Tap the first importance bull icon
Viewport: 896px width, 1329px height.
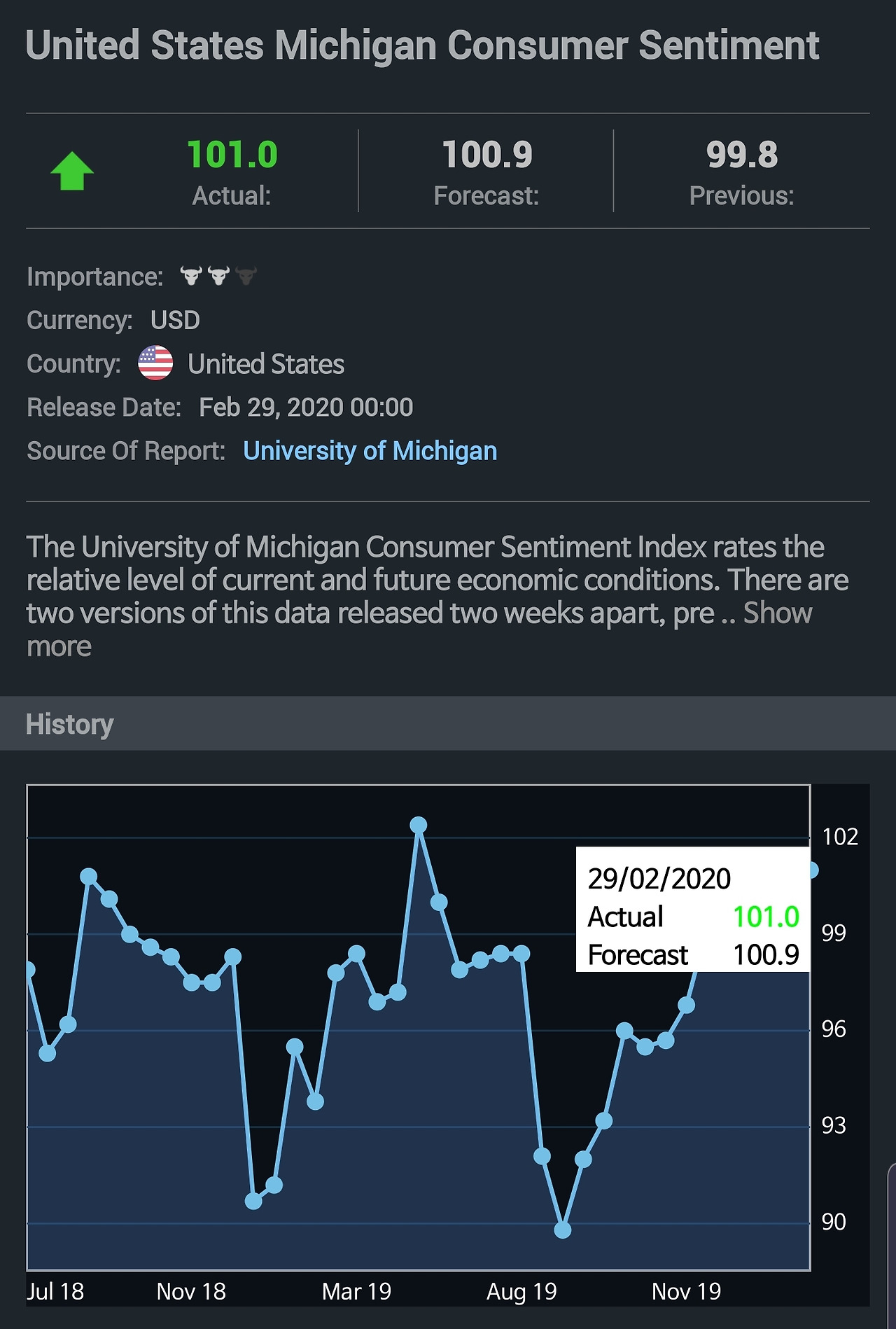pyautogui.click(x=191, y=276)
